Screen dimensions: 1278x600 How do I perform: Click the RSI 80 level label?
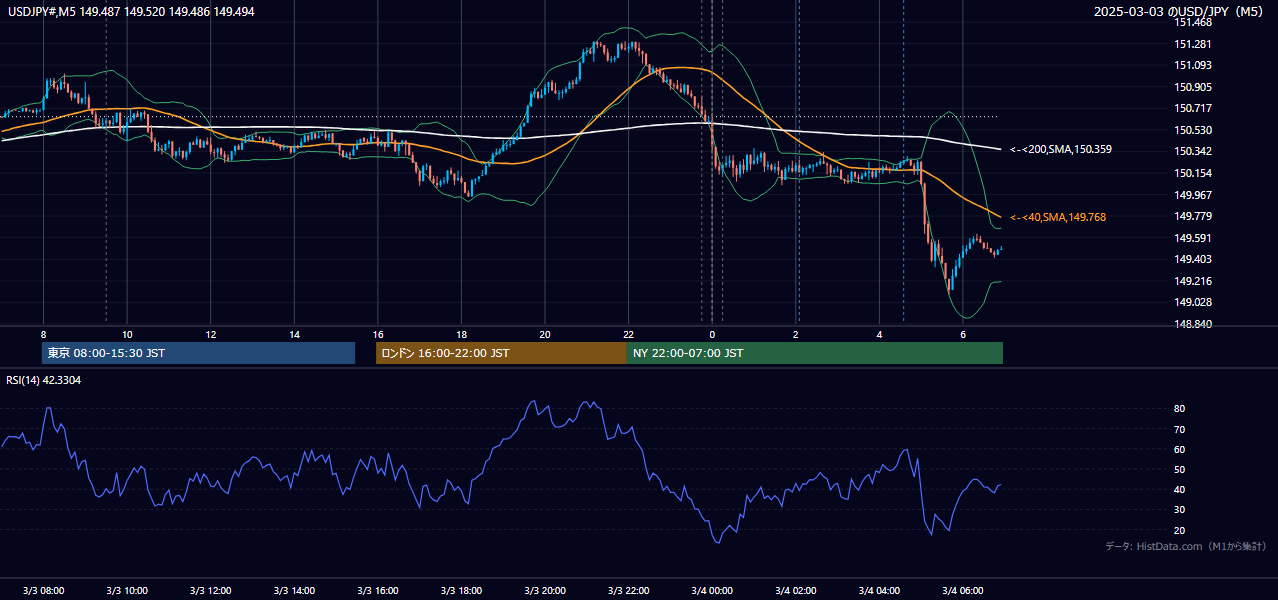[x=1180, y=409]
